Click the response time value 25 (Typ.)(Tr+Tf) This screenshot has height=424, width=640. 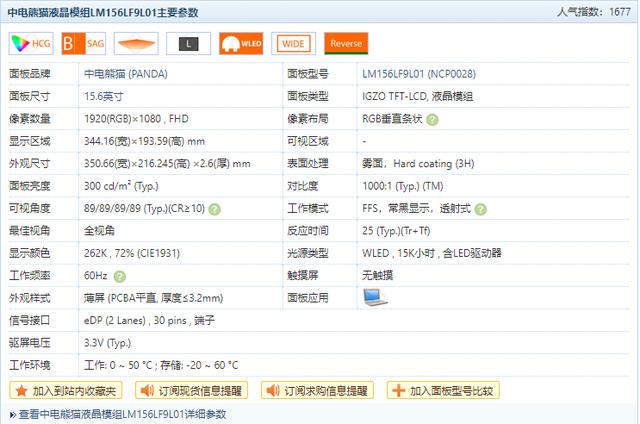point(396,231)
